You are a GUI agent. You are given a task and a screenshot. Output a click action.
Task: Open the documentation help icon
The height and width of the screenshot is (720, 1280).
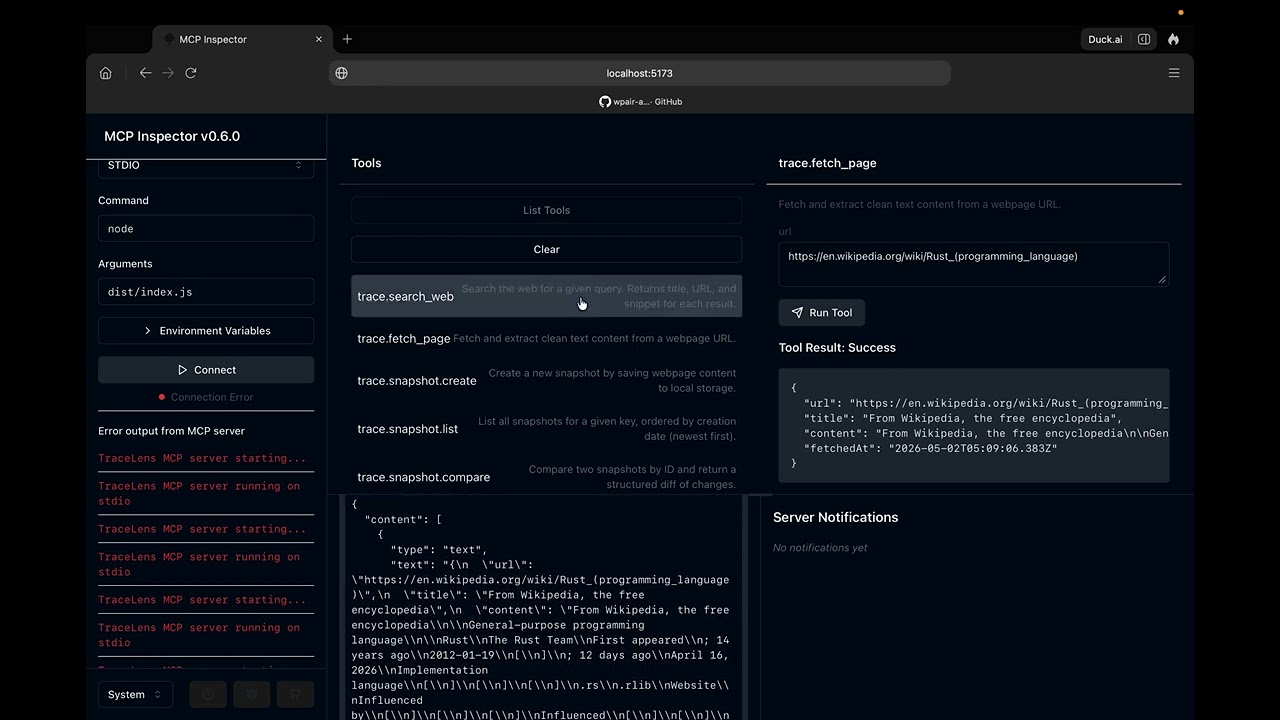point(208,695)
